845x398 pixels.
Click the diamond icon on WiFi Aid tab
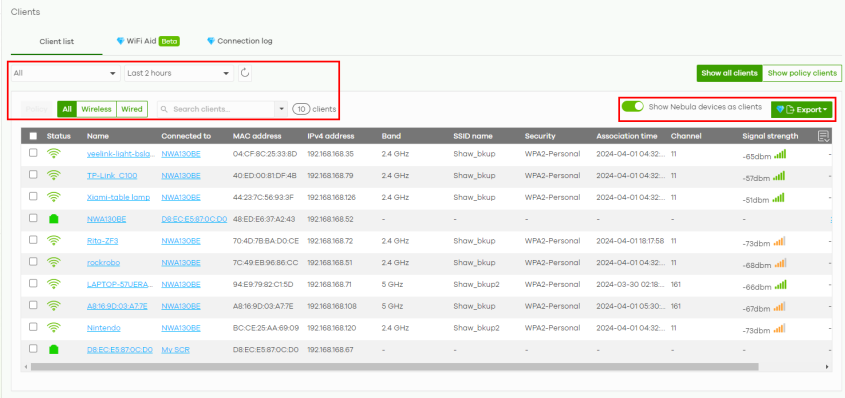(x=121, y=41)
